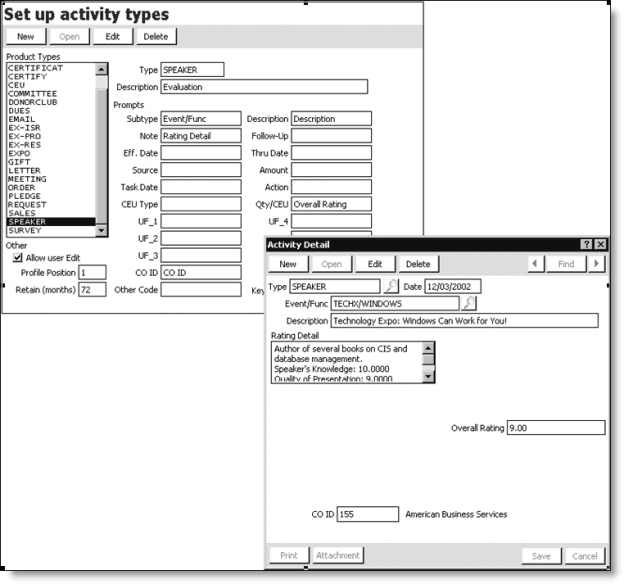
Task: Click the empty Source prompt field
Action: (201, 170)
